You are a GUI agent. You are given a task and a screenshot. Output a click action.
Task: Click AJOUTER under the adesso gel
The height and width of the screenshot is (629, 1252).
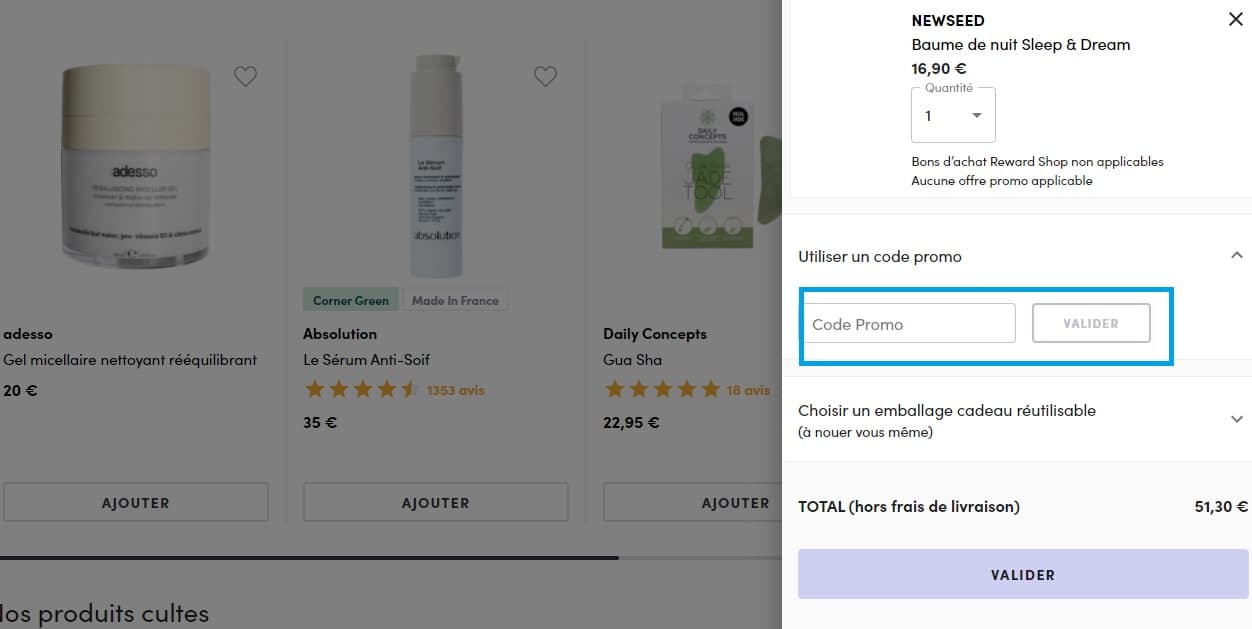[x=136, y=502]
